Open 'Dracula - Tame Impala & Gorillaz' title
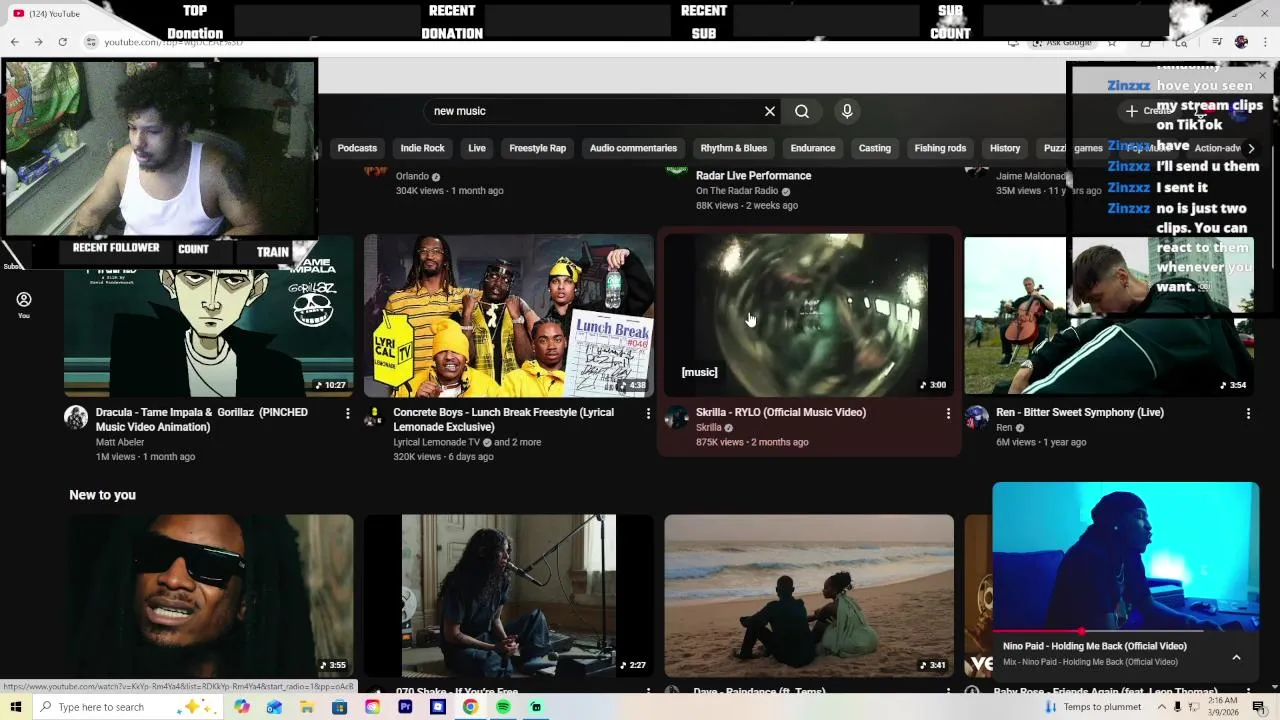This screenshot has width=1280, height=720. click(202, 419)
